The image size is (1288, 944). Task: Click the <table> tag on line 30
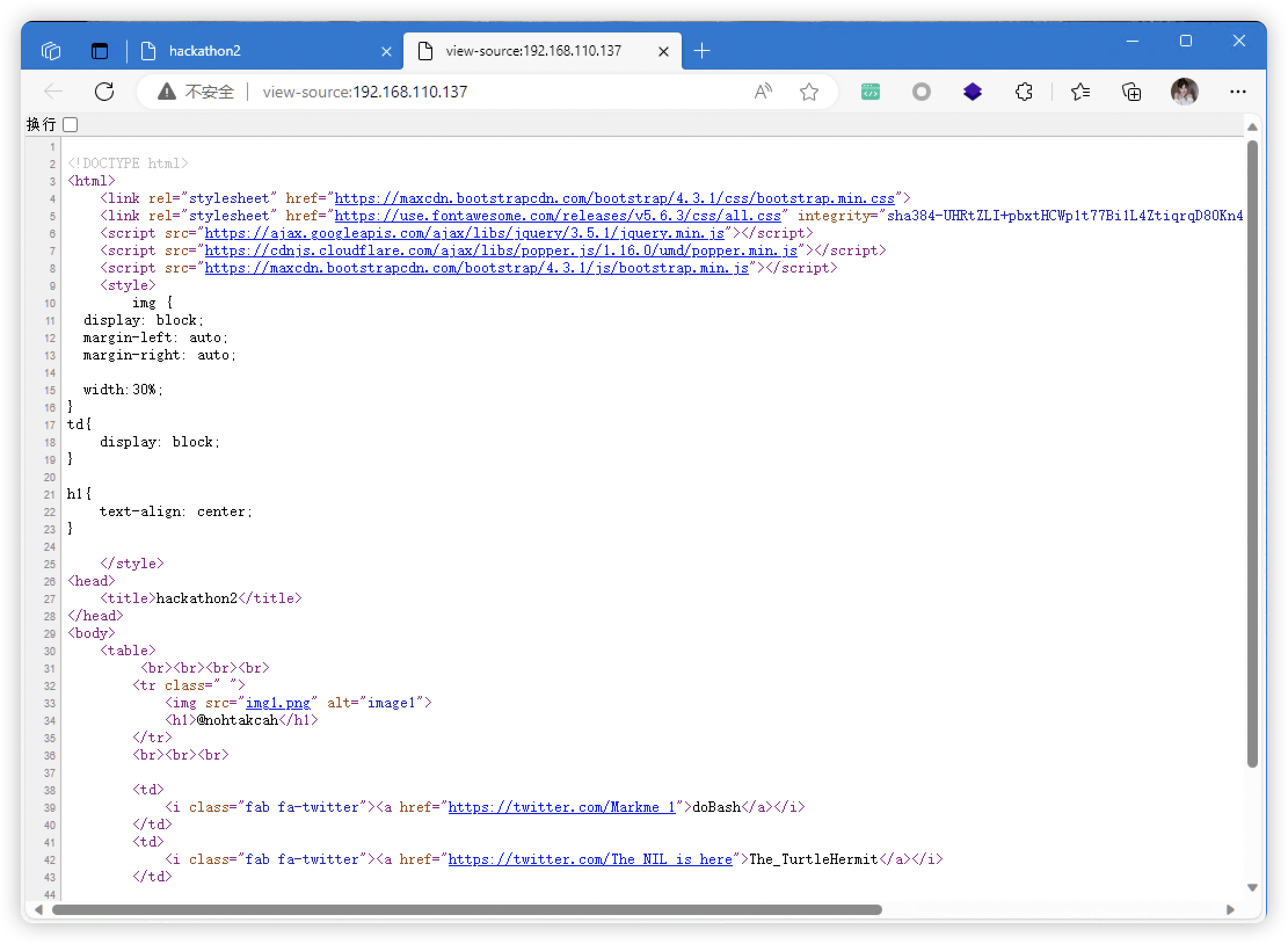click(x=128, y=651)
